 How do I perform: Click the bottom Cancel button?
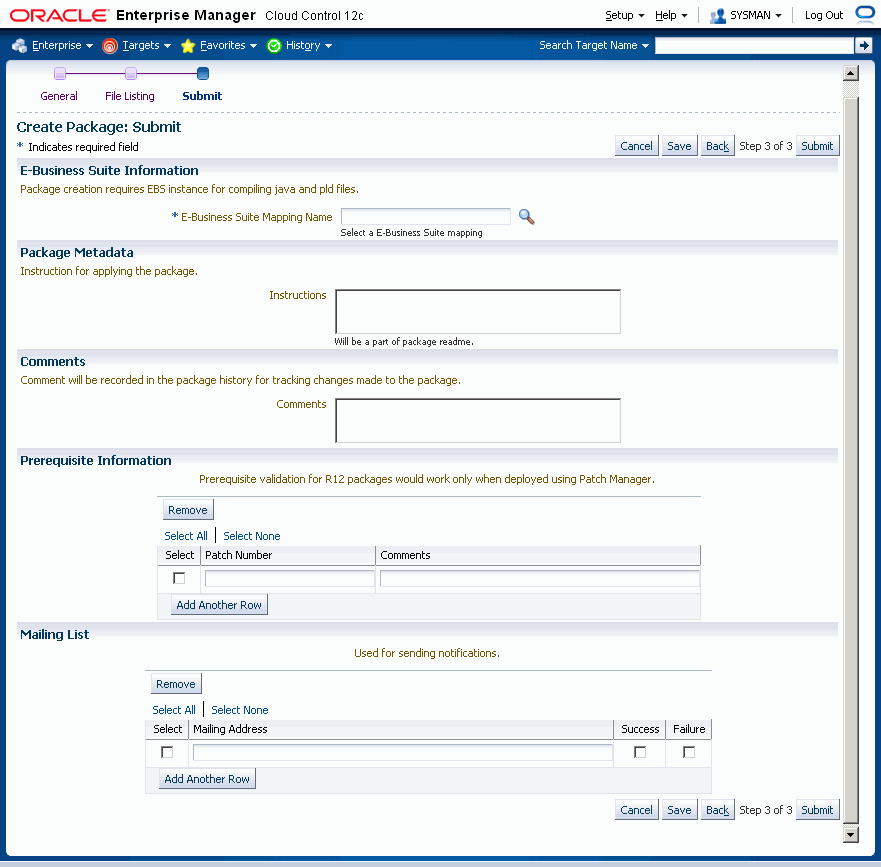(x=637, y=810)
